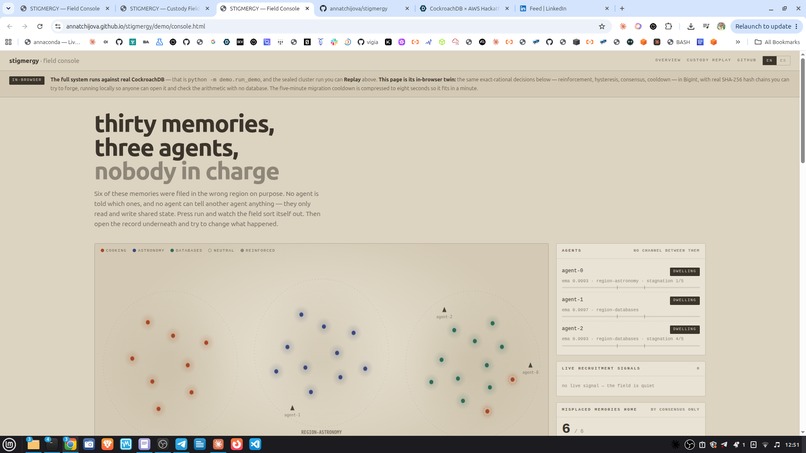Expand the hidden bookmarks overflow chevron
Viewport: 806px width, 453px height.
[738, 42]
